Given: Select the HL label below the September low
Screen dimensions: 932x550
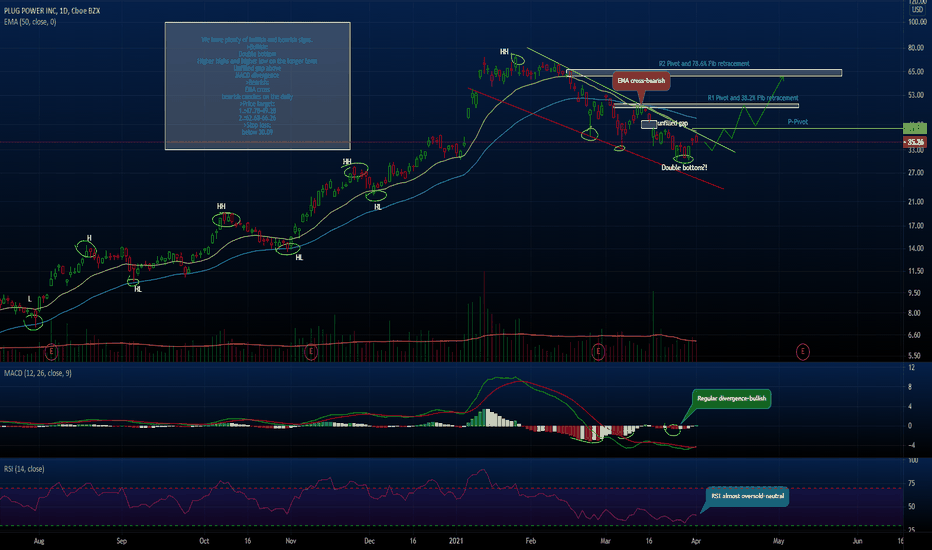Looking at the screenshot, I should pyautogui.click(x=138, y=289).
